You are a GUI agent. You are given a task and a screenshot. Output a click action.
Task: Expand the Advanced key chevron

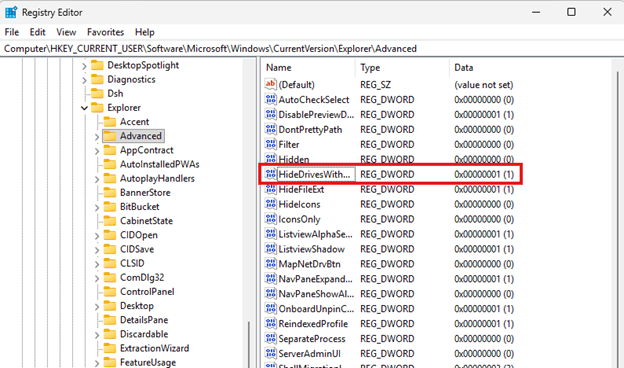[97, 137]
